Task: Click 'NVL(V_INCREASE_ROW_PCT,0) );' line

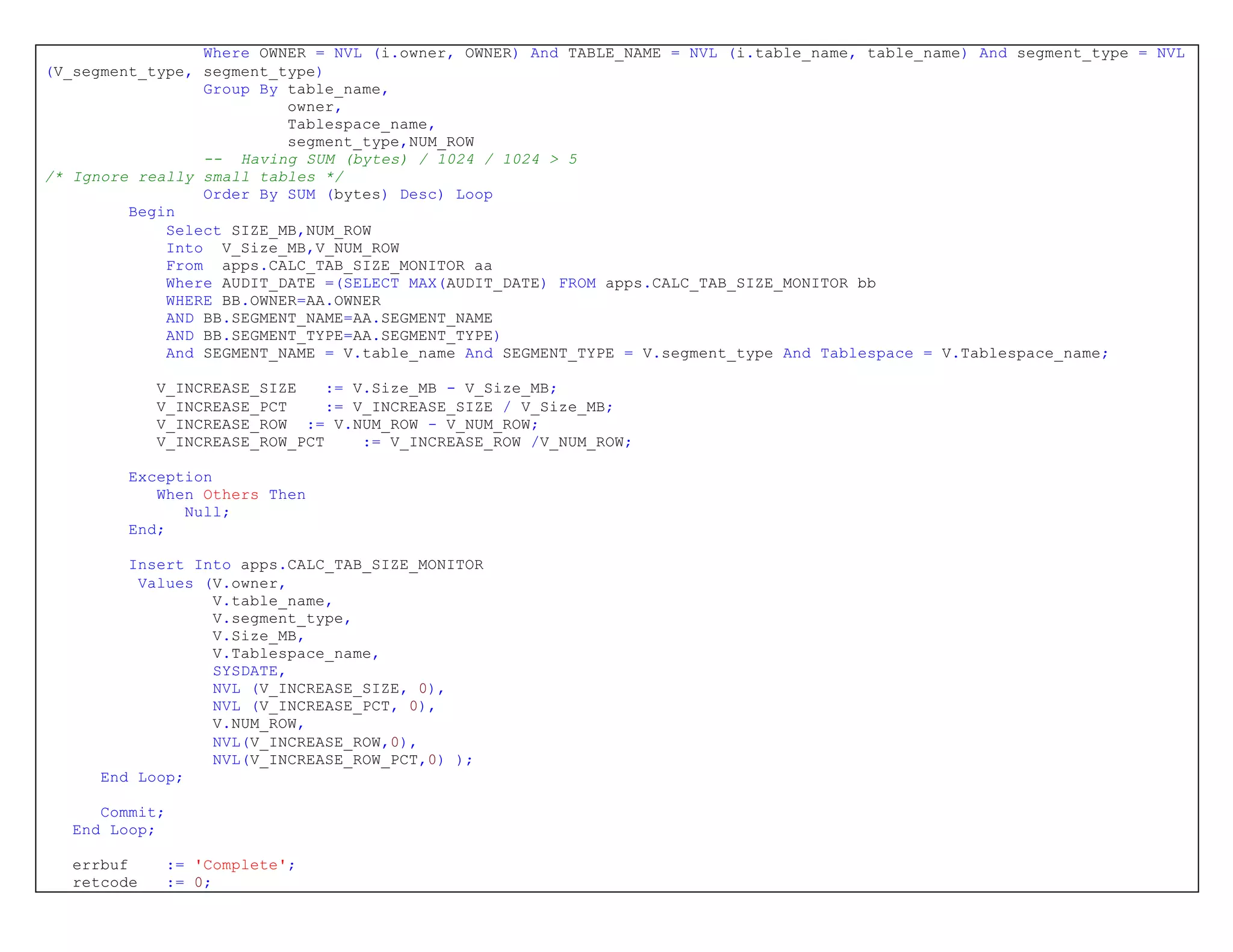Action: tap(343, 760)
